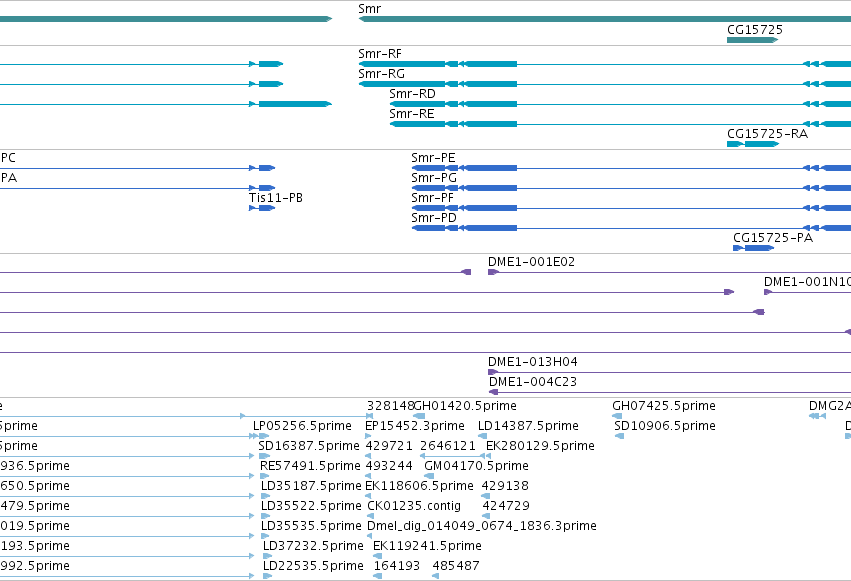Select the EP15452.3prime EST label
Screen dimensions: 851x581
coord(415,426)
